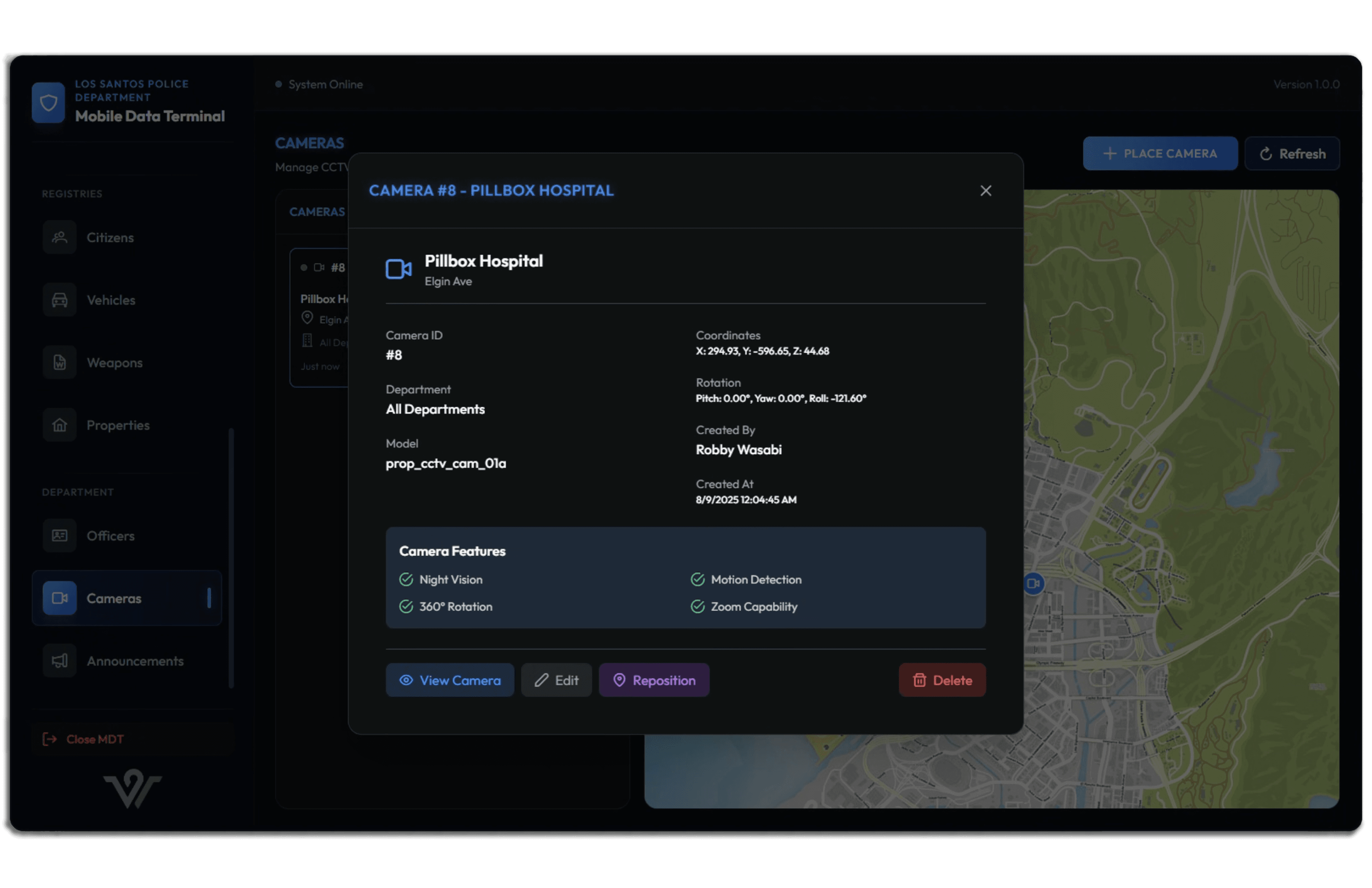Click the 360° Rotation checkmark icon
Image resolution: width=1372 pixels, height=888 pixels.
(x=406, y=607)
